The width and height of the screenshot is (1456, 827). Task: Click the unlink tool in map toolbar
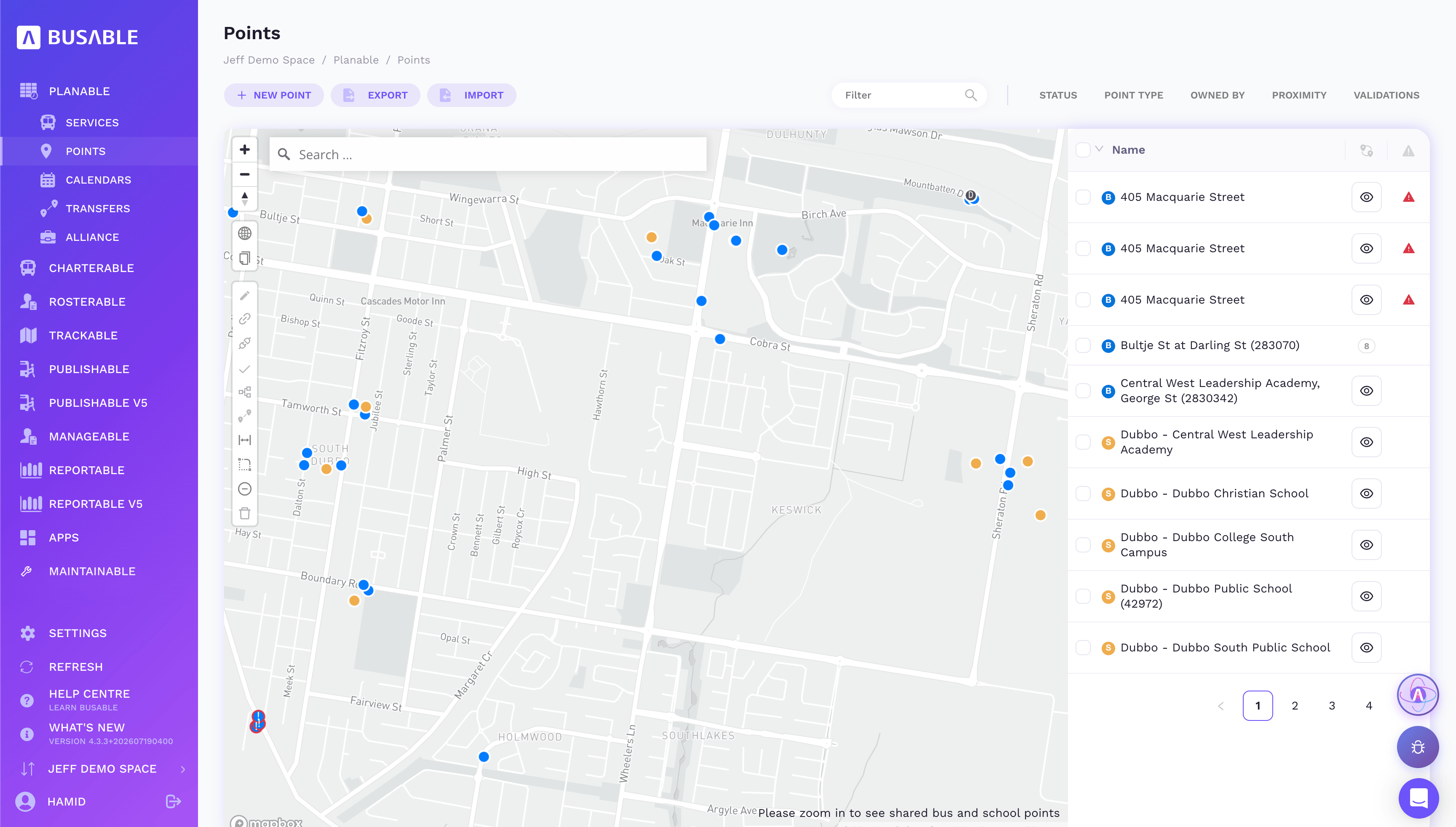click(x=244, y=344)
